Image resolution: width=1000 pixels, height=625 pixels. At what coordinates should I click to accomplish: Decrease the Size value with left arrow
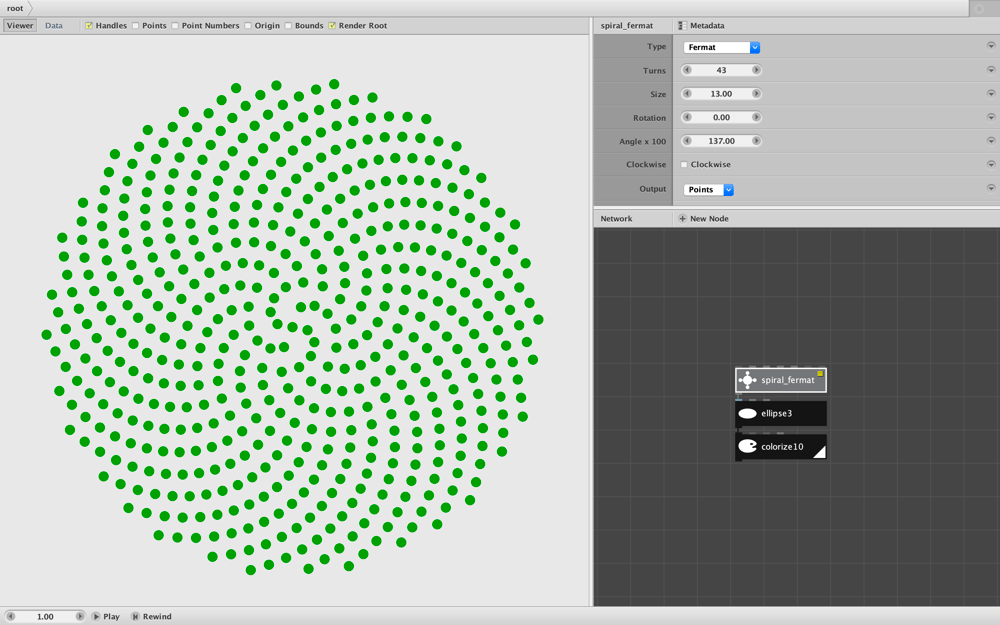point(687,94)
